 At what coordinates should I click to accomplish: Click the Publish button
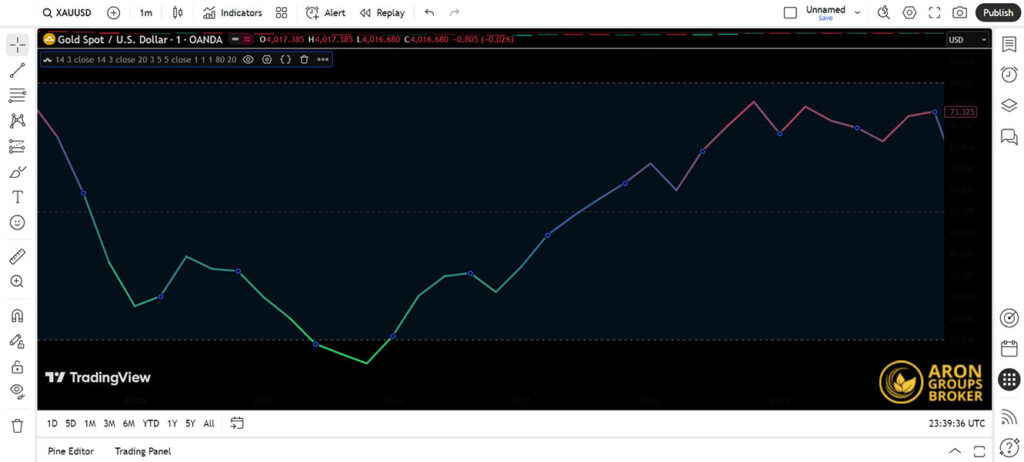(997, 13)
